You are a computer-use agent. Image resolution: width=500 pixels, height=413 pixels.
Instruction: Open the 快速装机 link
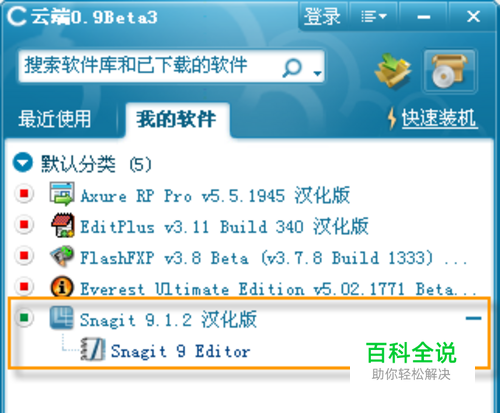(439, 118)
